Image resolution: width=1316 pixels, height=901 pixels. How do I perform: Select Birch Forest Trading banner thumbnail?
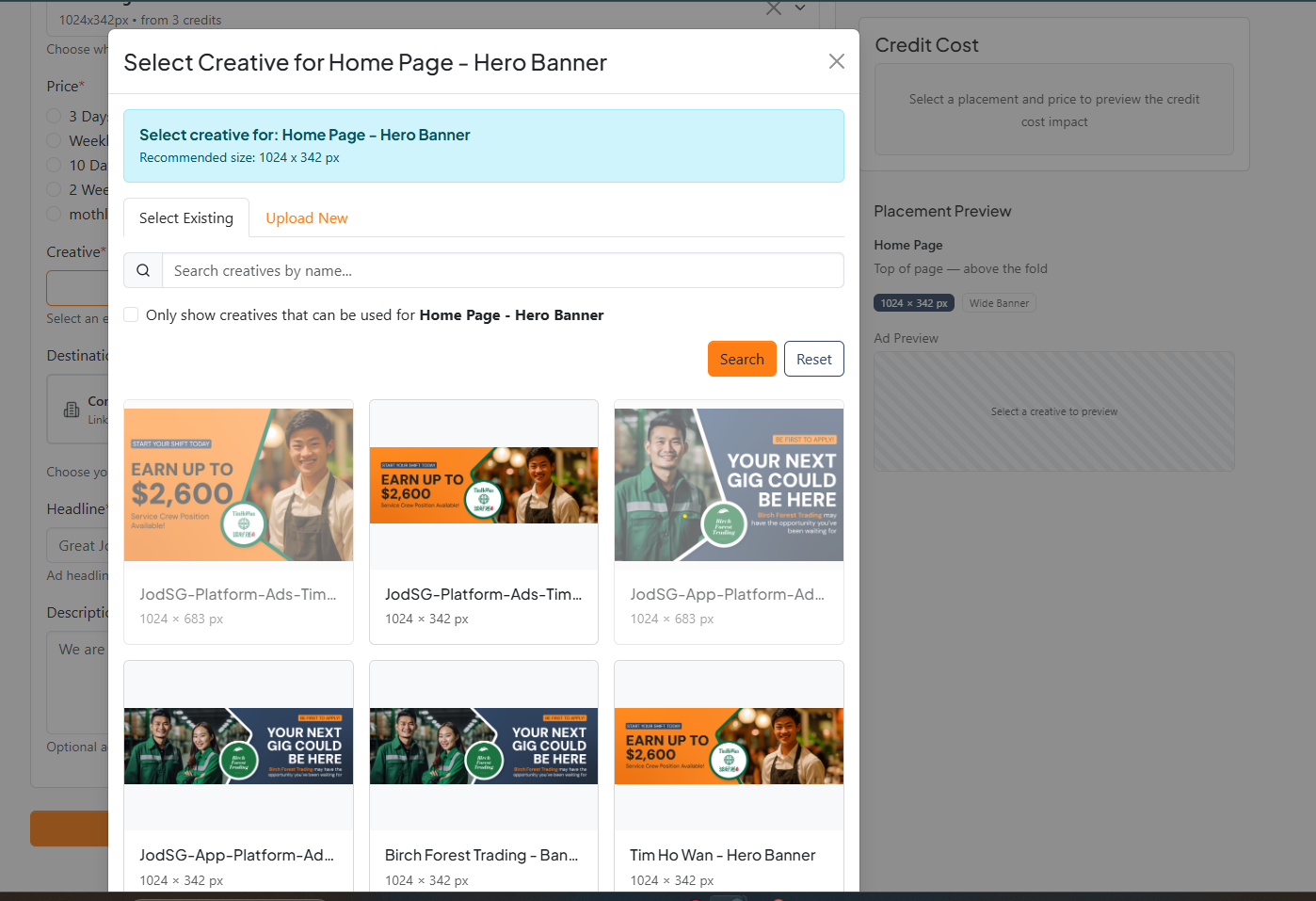[x=484, y=746]
